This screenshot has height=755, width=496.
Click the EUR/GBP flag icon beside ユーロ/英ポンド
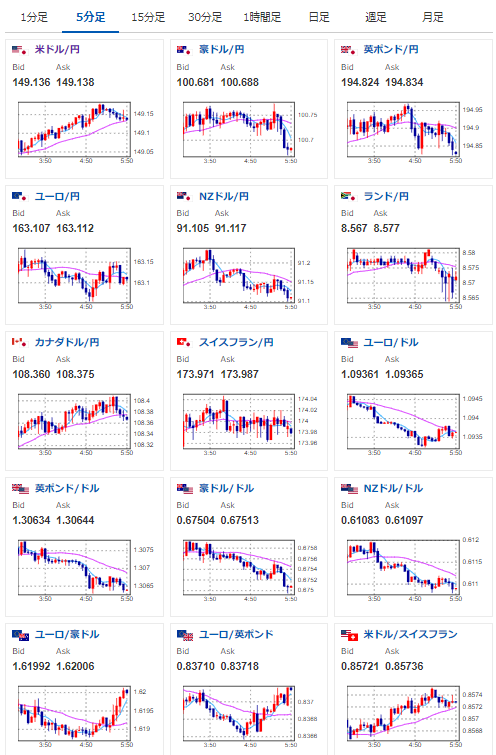click(x=185, y=635)
